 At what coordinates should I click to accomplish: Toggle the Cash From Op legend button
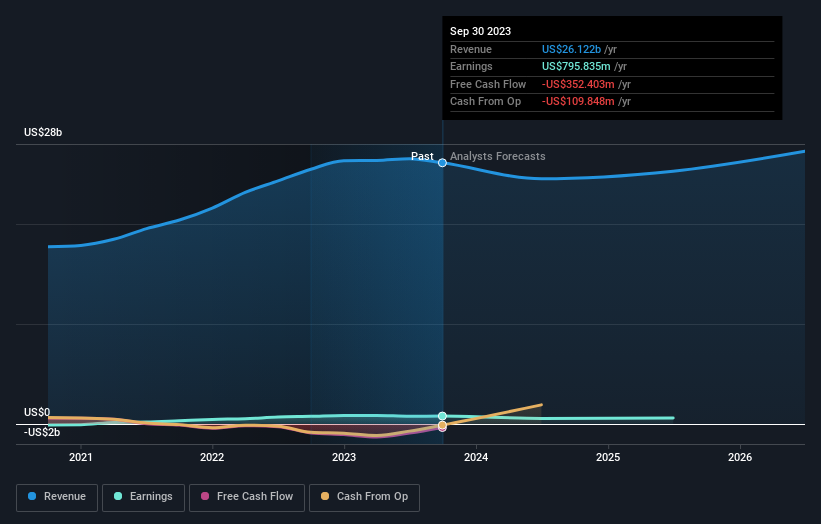[364, 497]
